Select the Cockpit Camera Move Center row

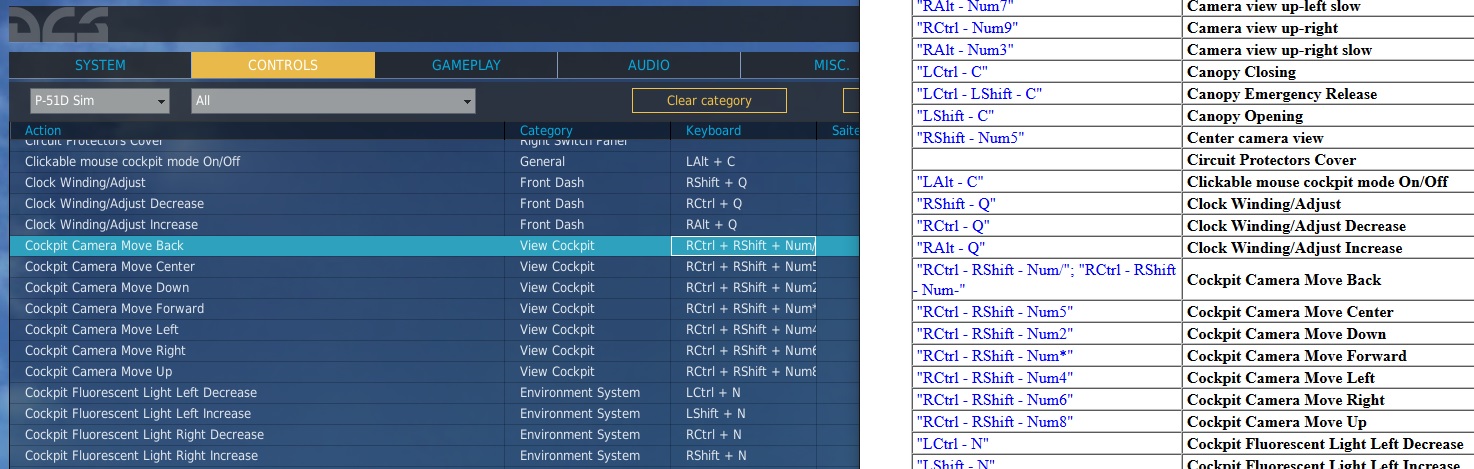(435, 266)
